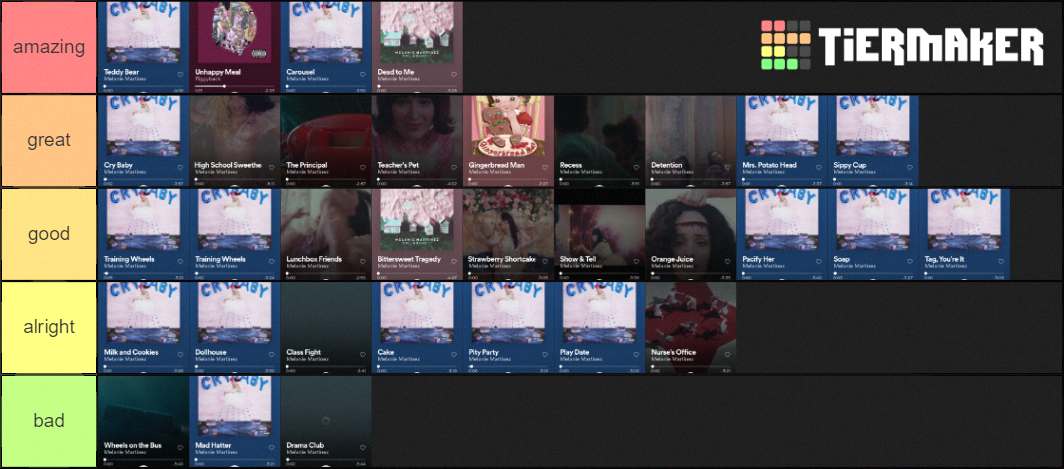
Task: Tap the heart on Tag, You're It
Action: tap(1000, 261)
